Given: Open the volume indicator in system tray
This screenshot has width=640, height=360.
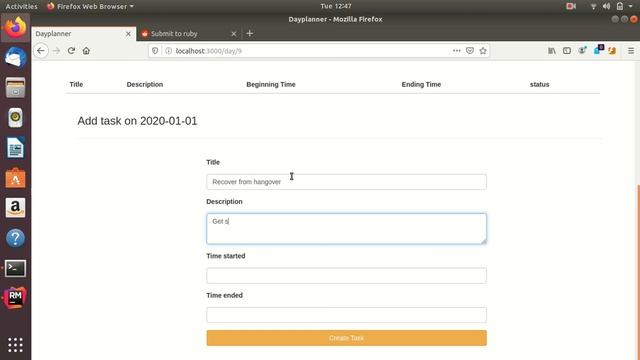Looking at the screenshot, I should (x=607, y=6).
